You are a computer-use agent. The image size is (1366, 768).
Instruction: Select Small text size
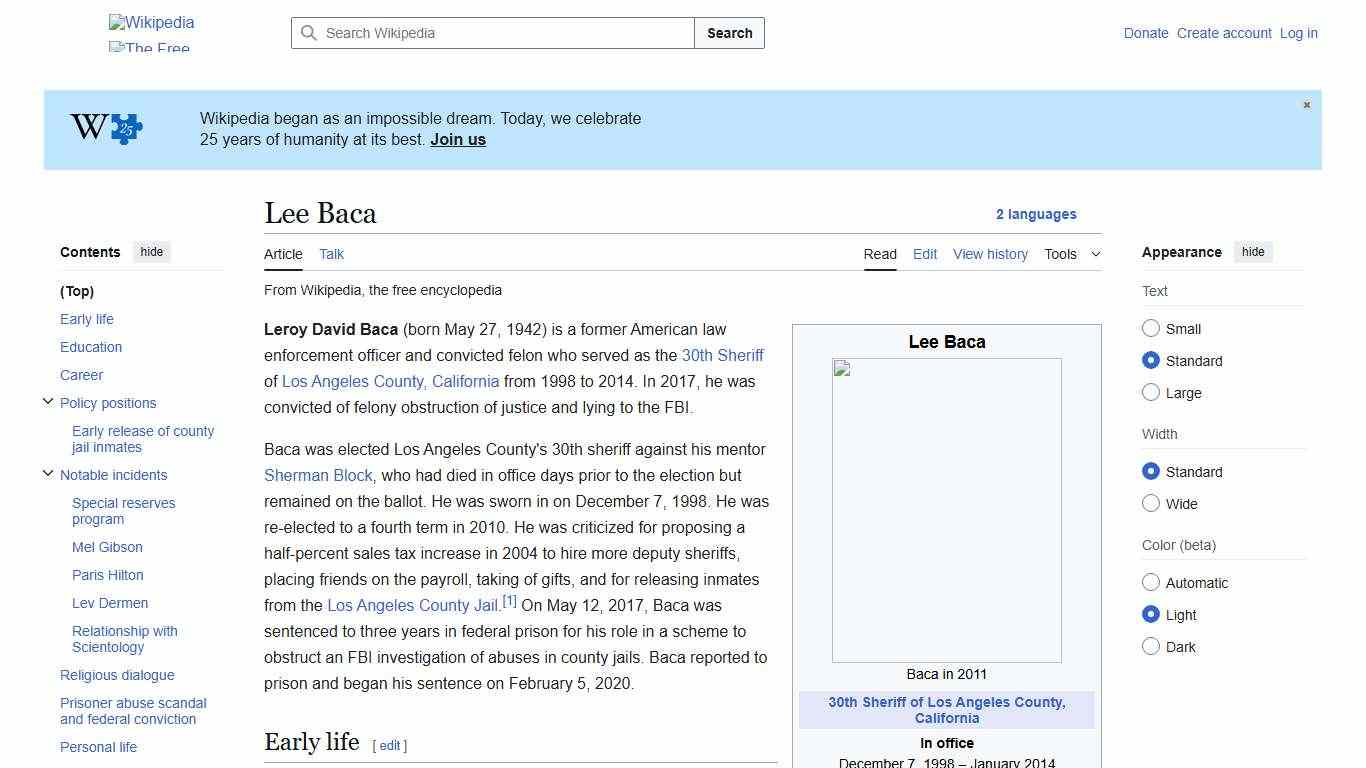(1151, 328)
